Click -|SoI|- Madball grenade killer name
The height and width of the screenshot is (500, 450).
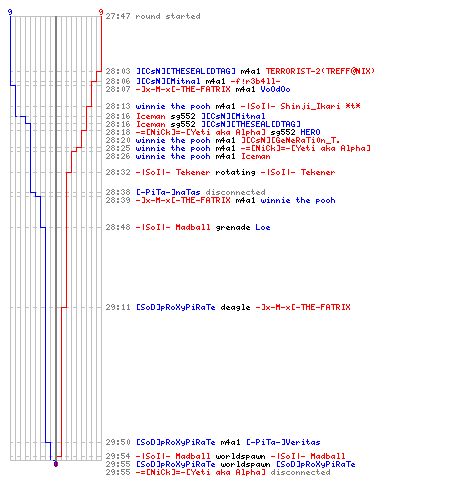[173, 227]
